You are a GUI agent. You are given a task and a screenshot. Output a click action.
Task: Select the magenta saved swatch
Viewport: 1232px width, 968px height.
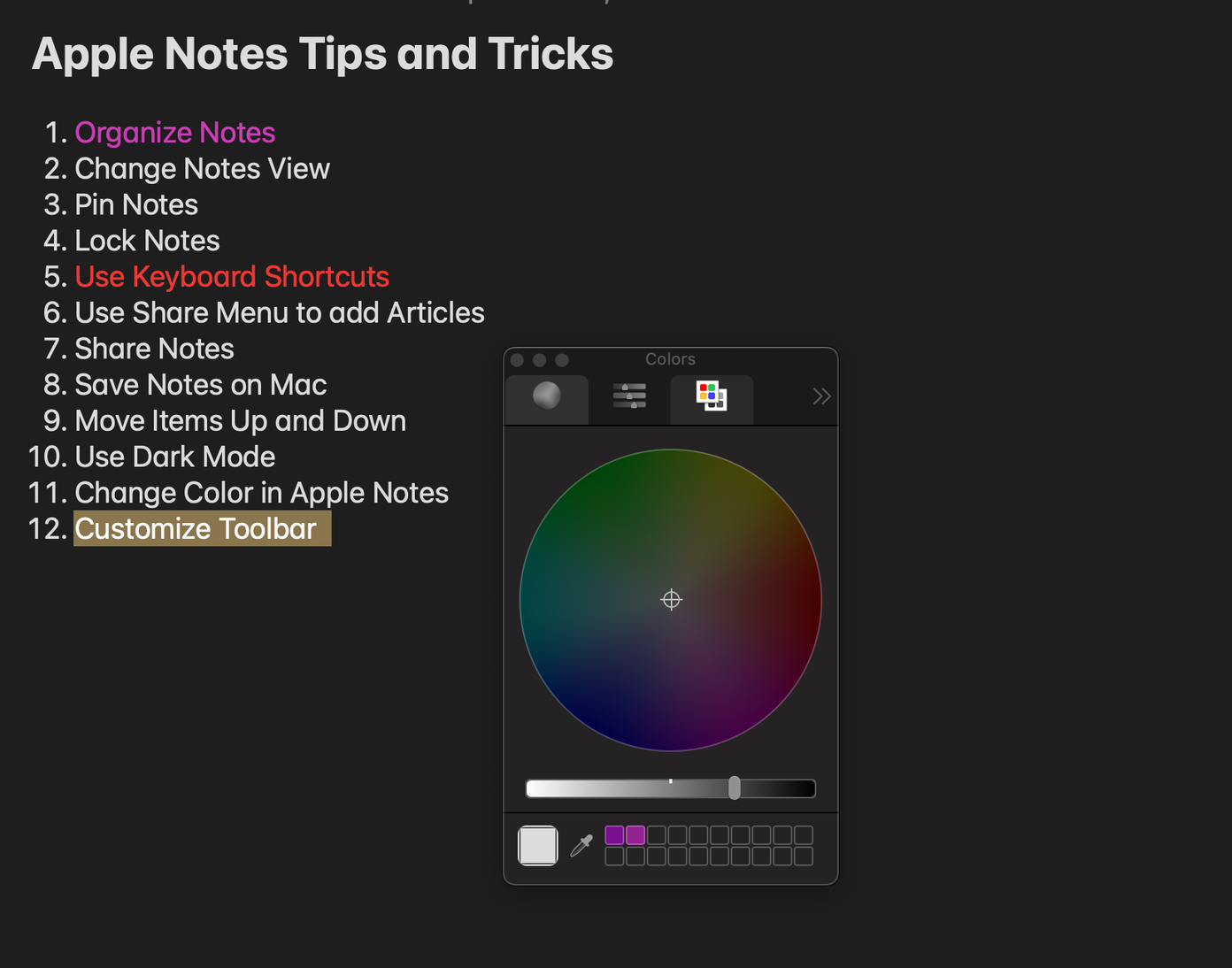pyautogui.click(x=635, y=834)
